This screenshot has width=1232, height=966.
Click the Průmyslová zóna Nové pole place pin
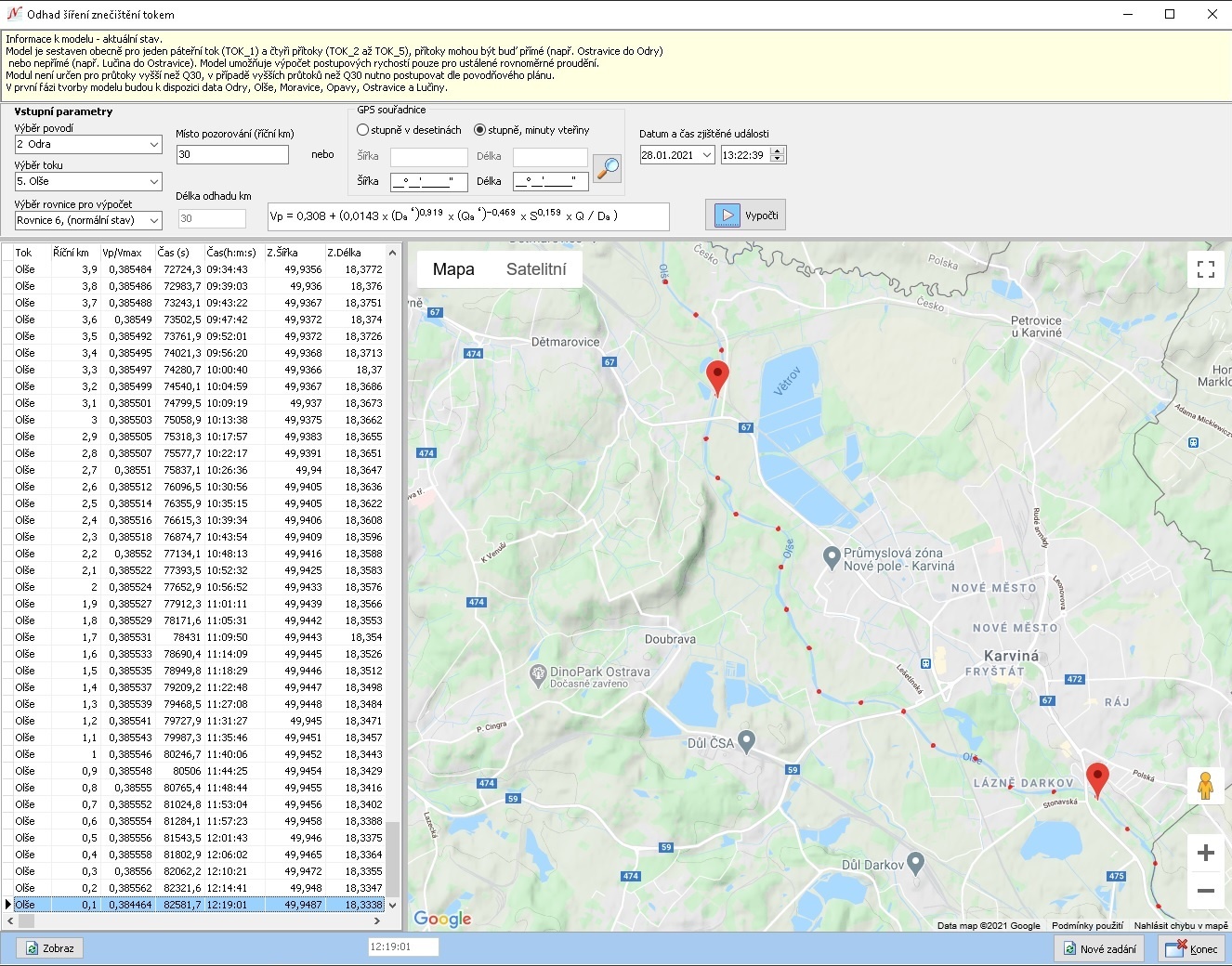point(832,556)
